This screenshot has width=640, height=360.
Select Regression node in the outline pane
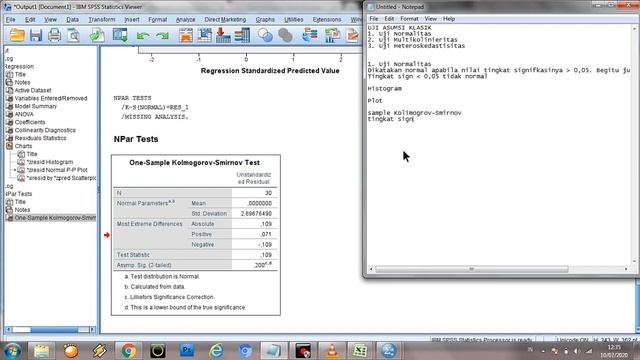pos(19,67)
